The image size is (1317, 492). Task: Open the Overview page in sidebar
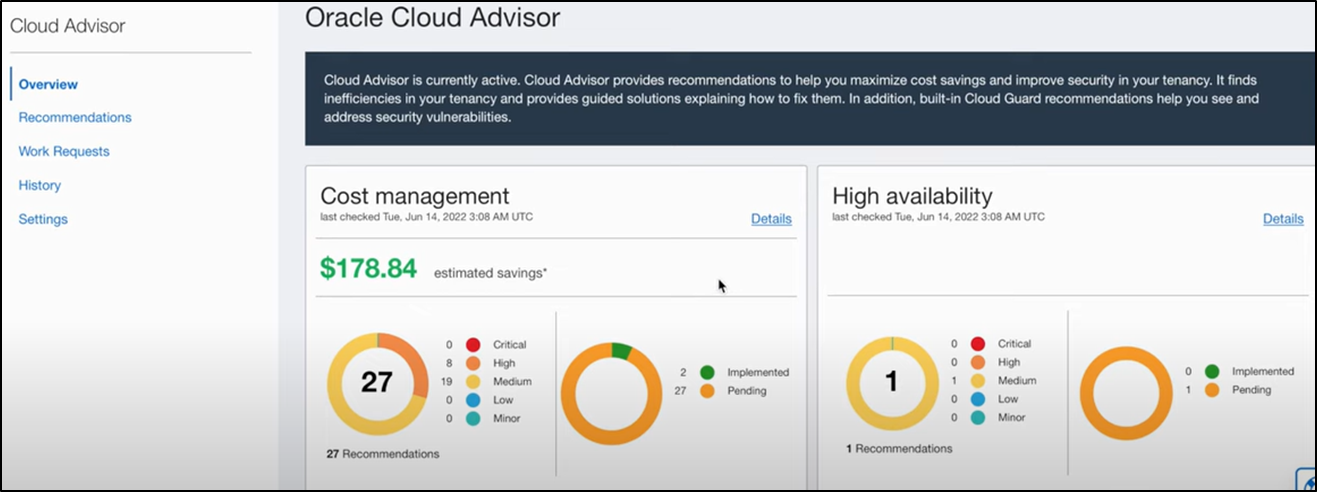click(48, 85)
